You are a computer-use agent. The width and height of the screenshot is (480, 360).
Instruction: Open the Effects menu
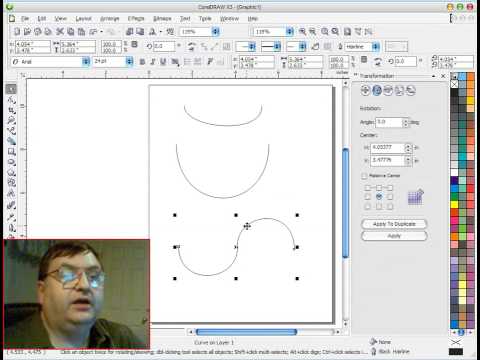[x=136, y=18]
